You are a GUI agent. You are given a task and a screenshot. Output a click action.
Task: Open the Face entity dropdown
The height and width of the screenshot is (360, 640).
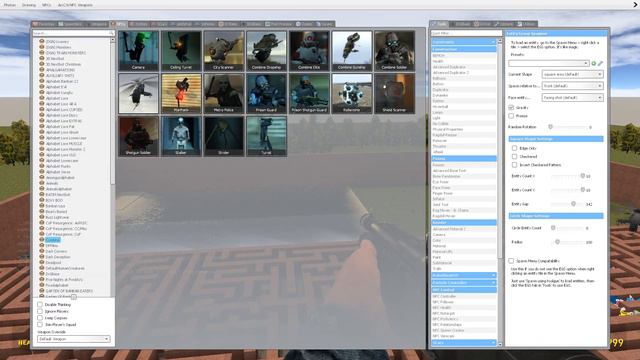572,98
